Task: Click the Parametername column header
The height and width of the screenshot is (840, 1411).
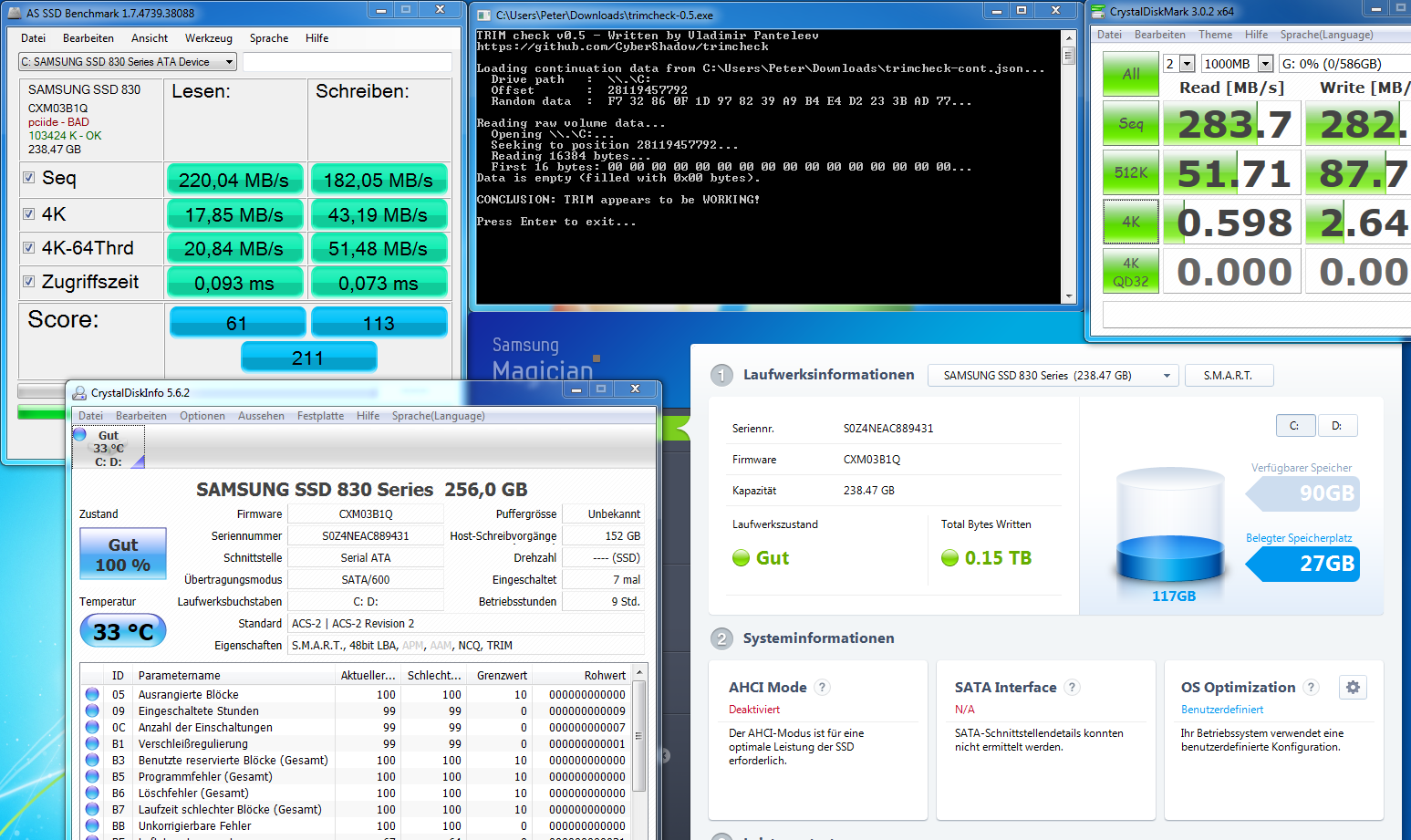Action: [x=234, y=675]
